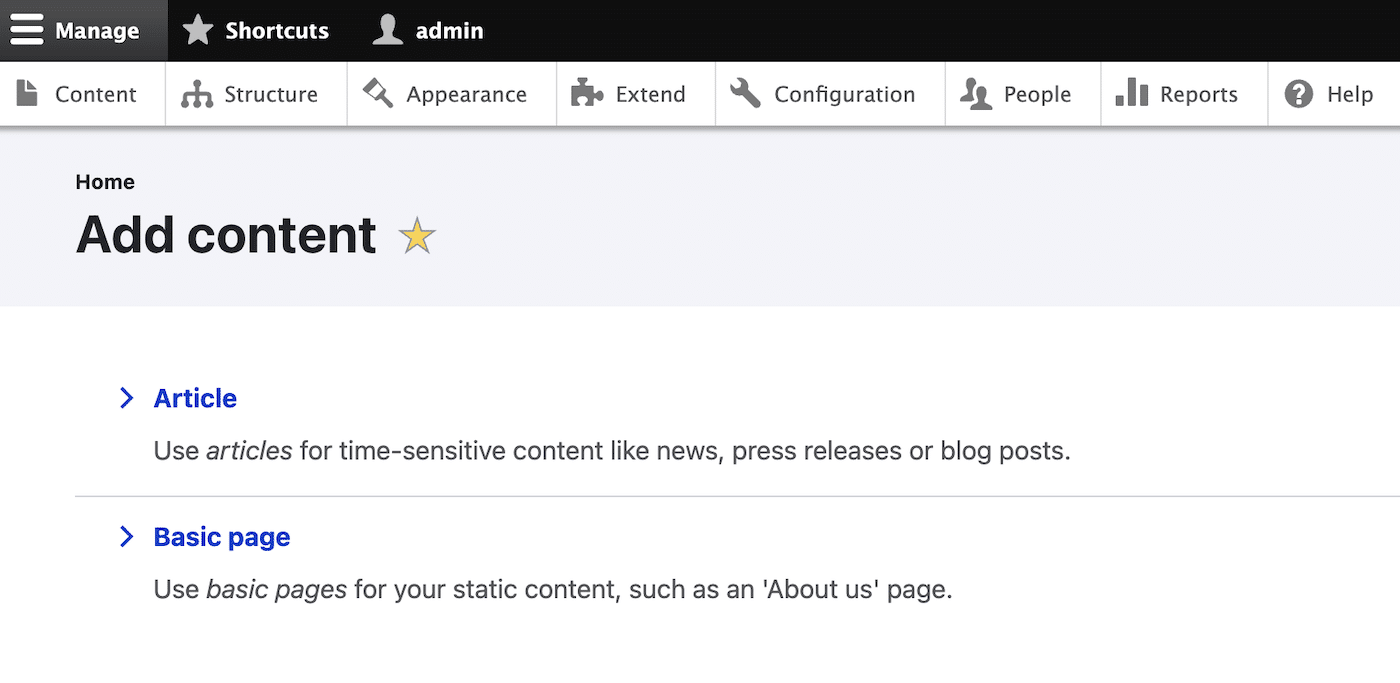Expand the Article content type chevron
Image resolution: width=1400 pixels, height=683 pixels.
pyautogui.click(x=126, y=397)
